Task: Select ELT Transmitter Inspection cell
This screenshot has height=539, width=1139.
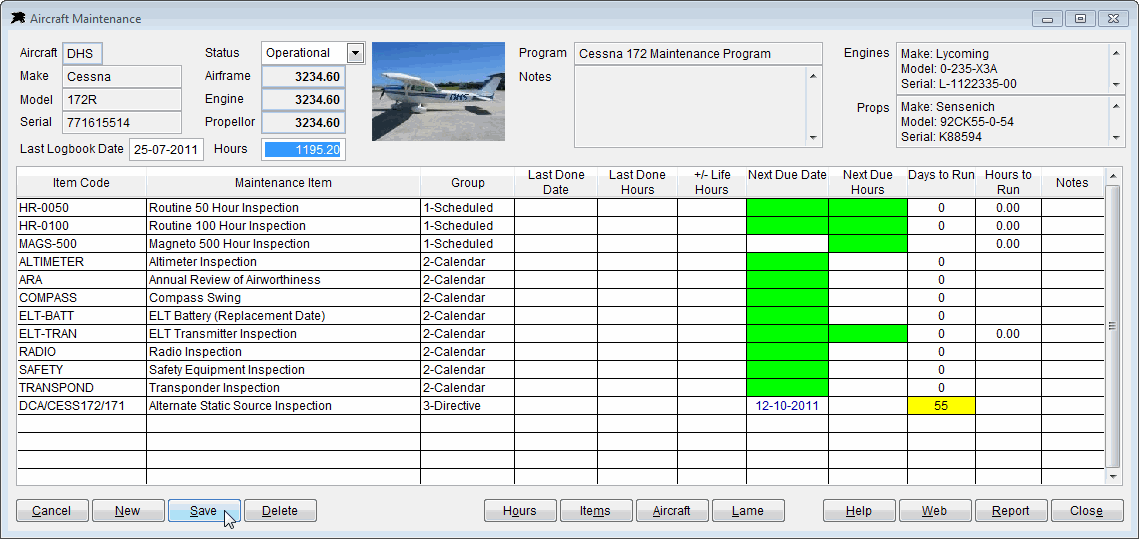Action: 283,334
